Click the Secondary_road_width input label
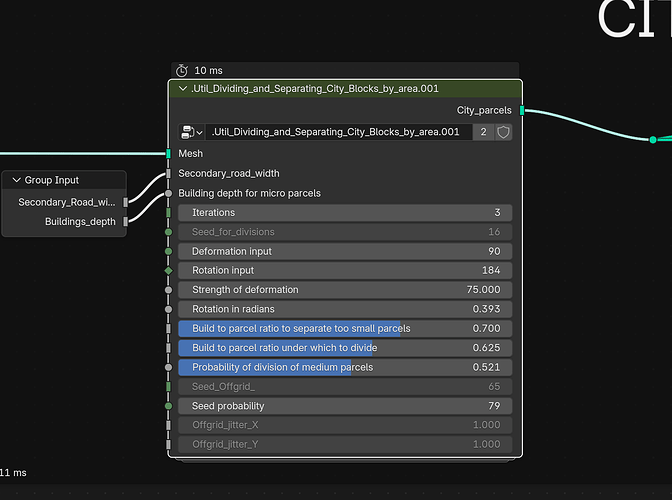 (x=229, y=174)
